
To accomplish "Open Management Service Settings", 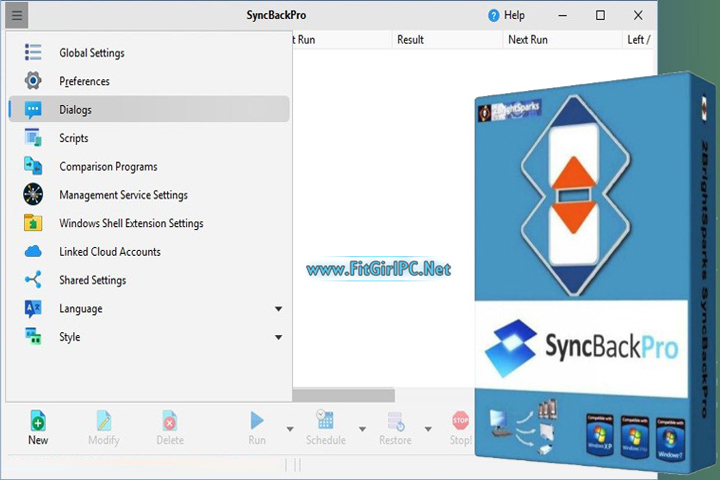I will (x=123, y=195).
